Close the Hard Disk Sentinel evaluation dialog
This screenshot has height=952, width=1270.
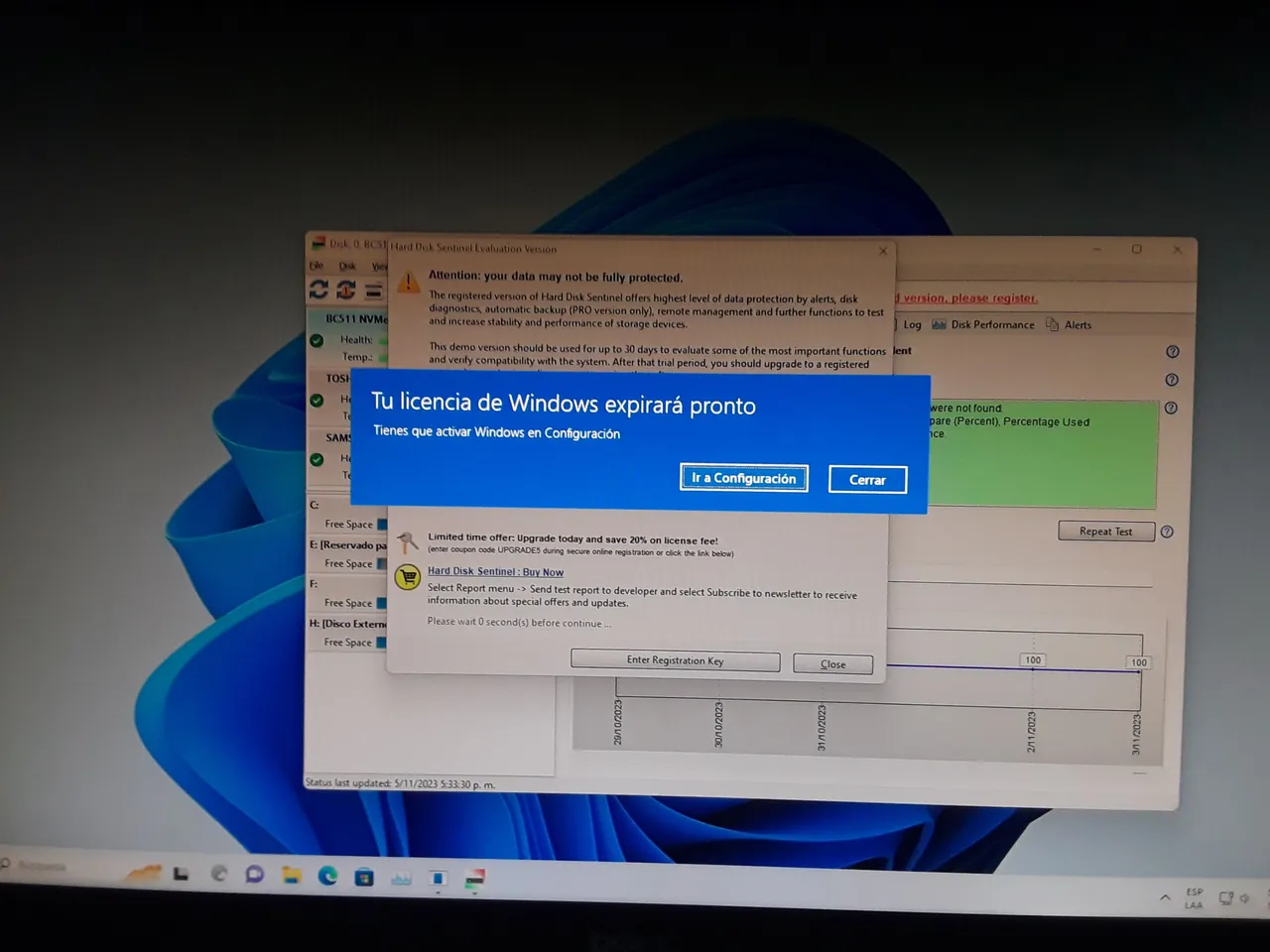[x=833, y=664]
